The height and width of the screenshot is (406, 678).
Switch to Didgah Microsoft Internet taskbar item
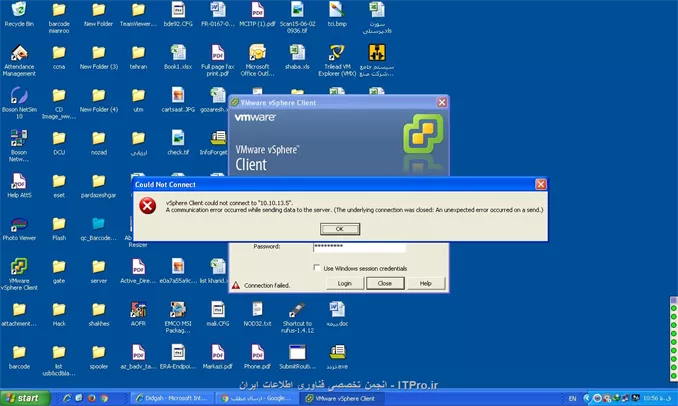[x=172, y=398]
